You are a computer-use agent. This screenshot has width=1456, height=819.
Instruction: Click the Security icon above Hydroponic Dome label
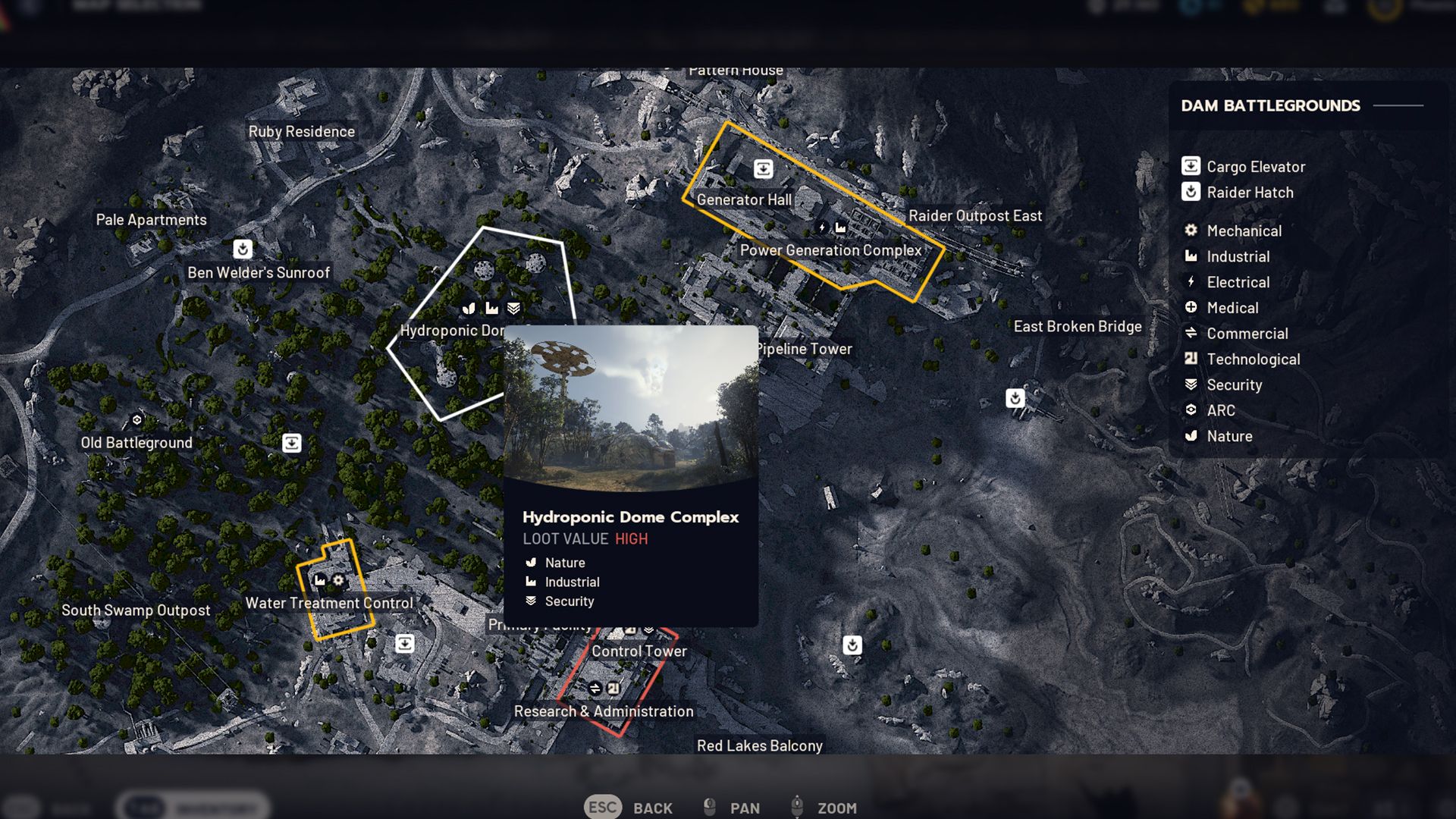tap(513, 308)
